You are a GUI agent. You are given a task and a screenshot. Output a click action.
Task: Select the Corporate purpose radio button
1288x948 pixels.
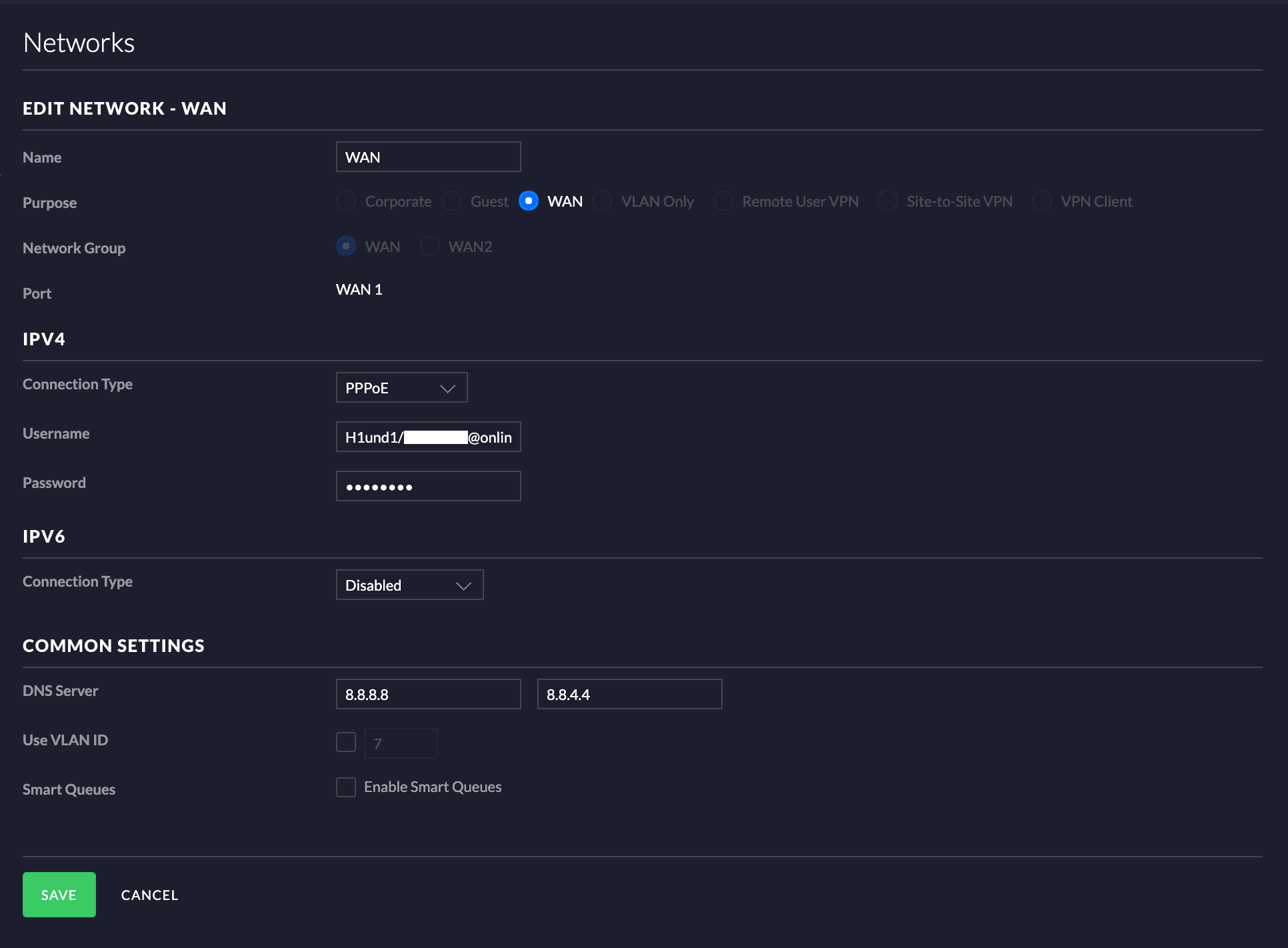pyautogui.click(x=346, y=201)
